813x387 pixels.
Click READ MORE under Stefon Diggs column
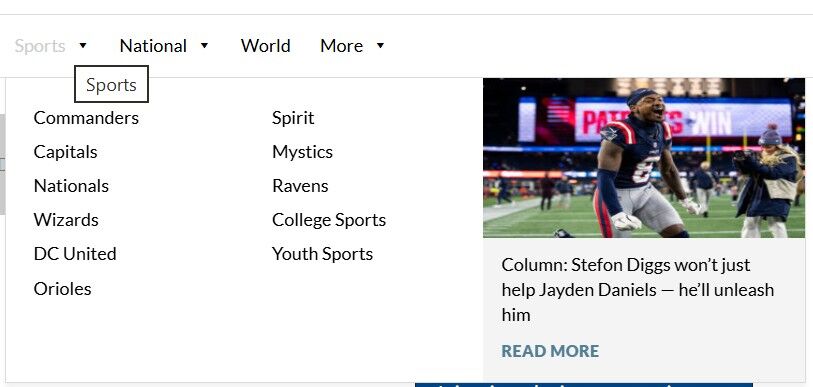coord(550,351)
